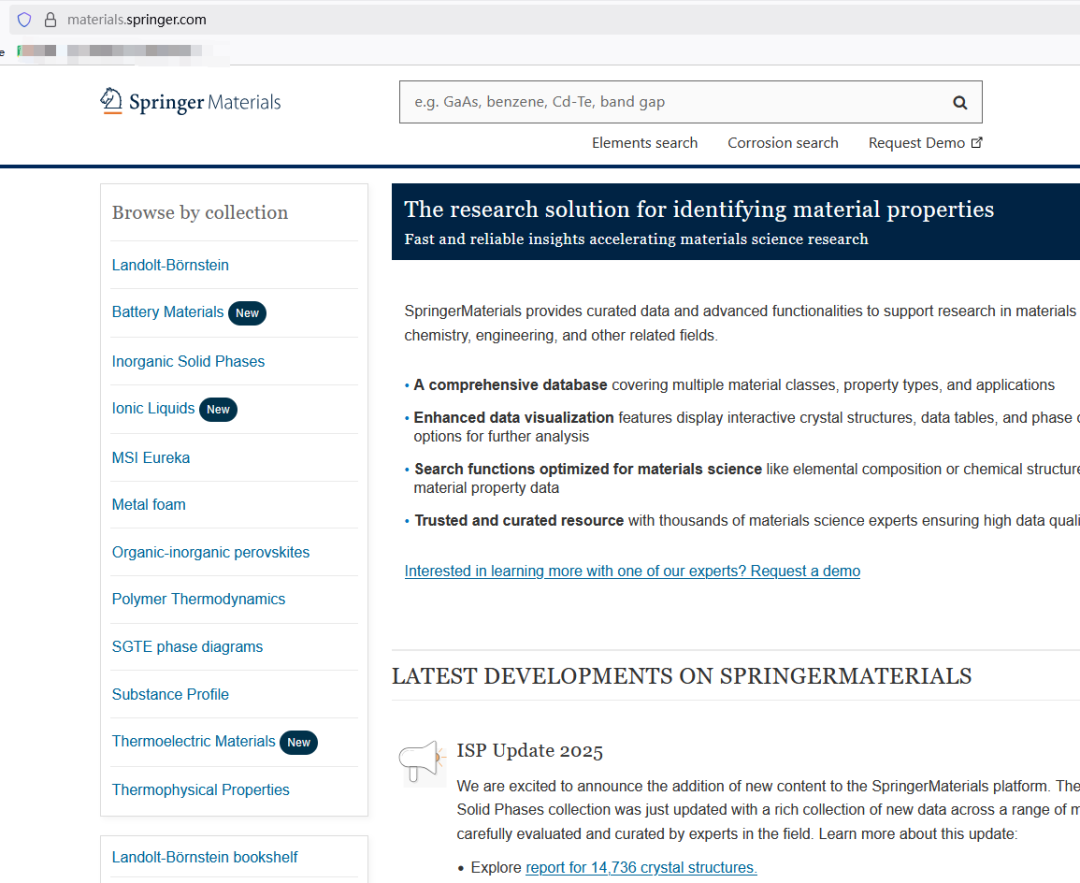Click the browser shield tracking protection icon

point(25,20)
